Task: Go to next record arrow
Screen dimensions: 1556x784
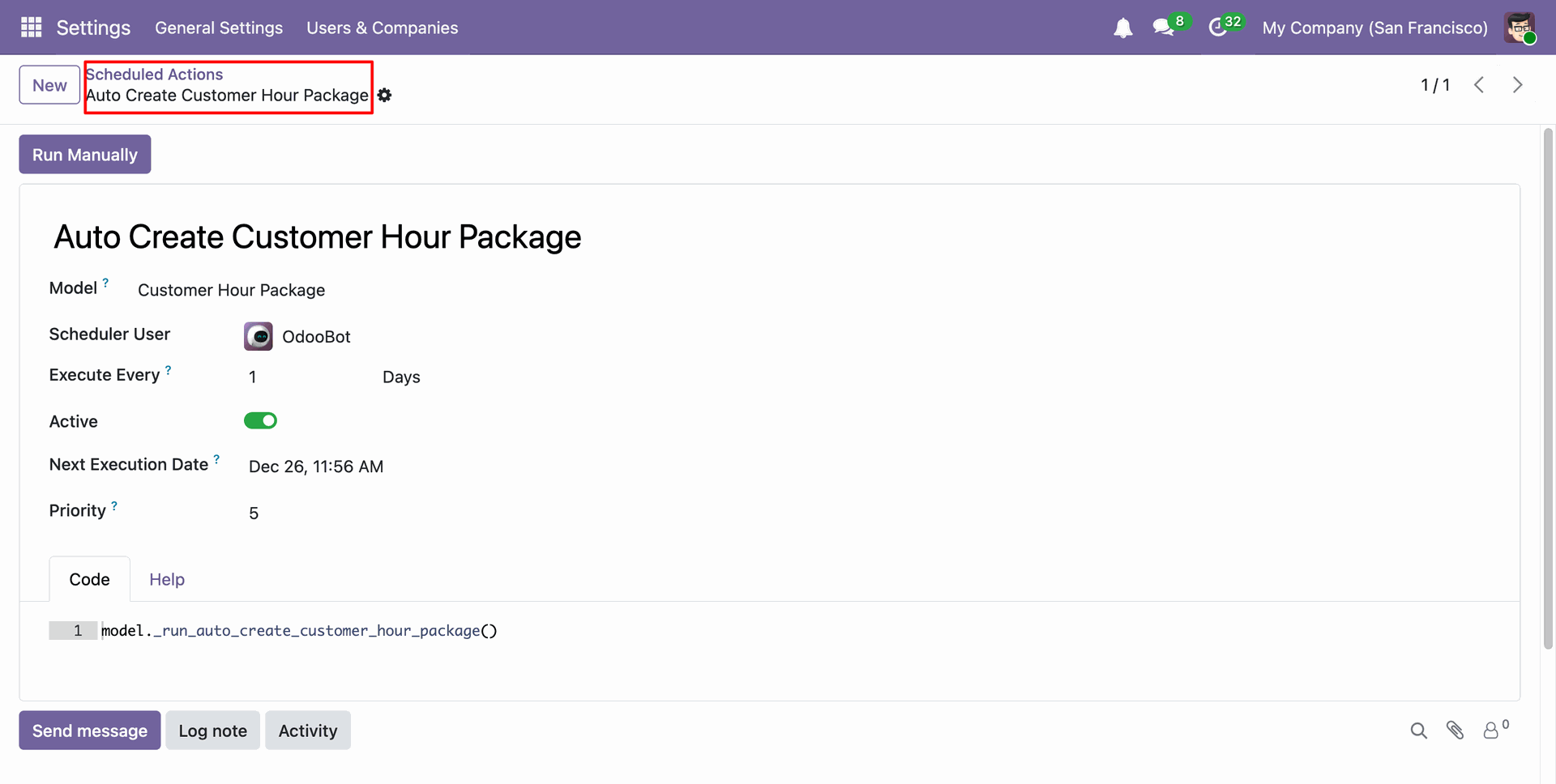Action: click(x=1517, y=85)
